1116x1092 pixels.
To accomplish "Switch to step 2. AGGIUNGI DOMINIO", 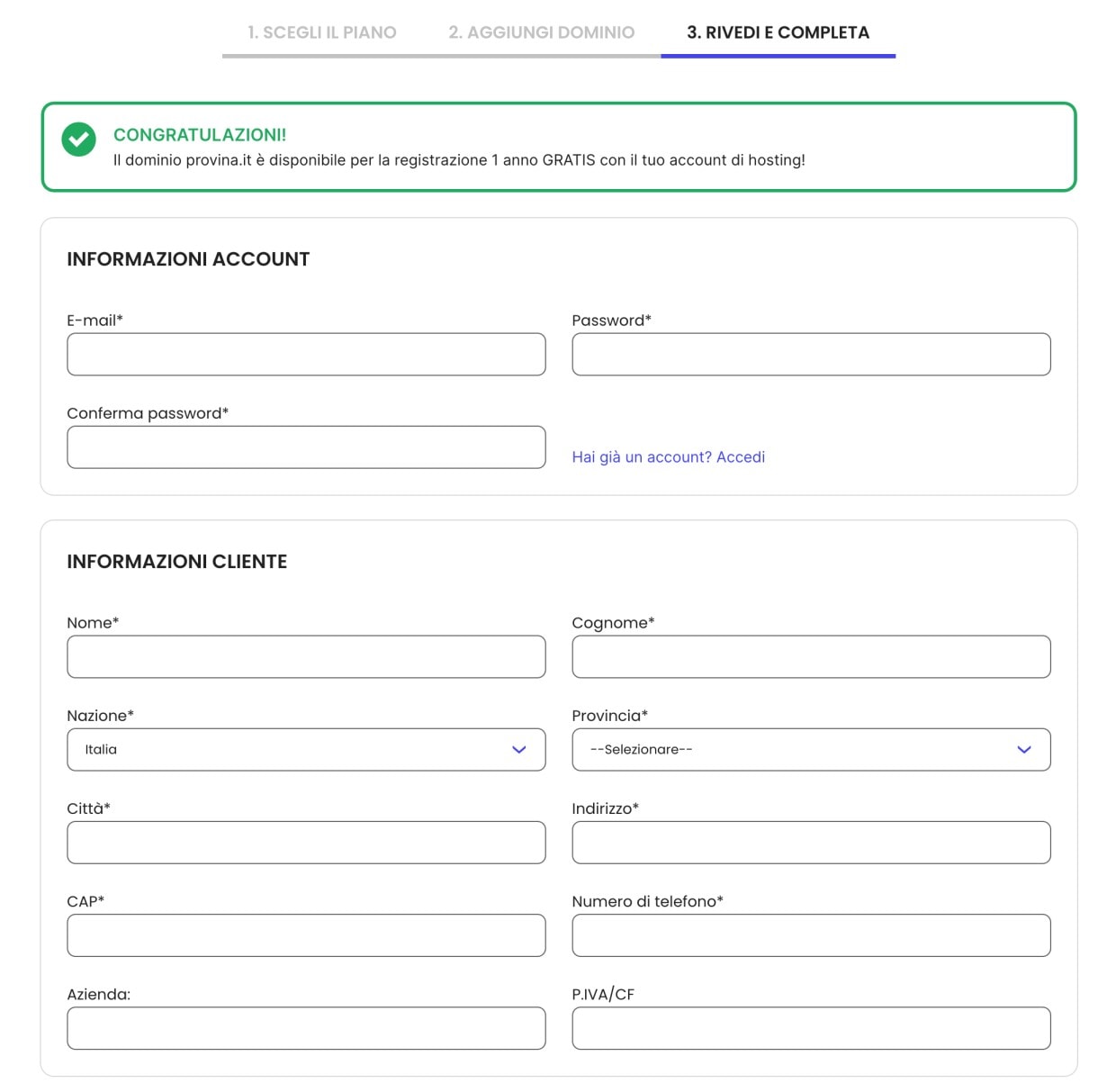I will tap(541, 32).
